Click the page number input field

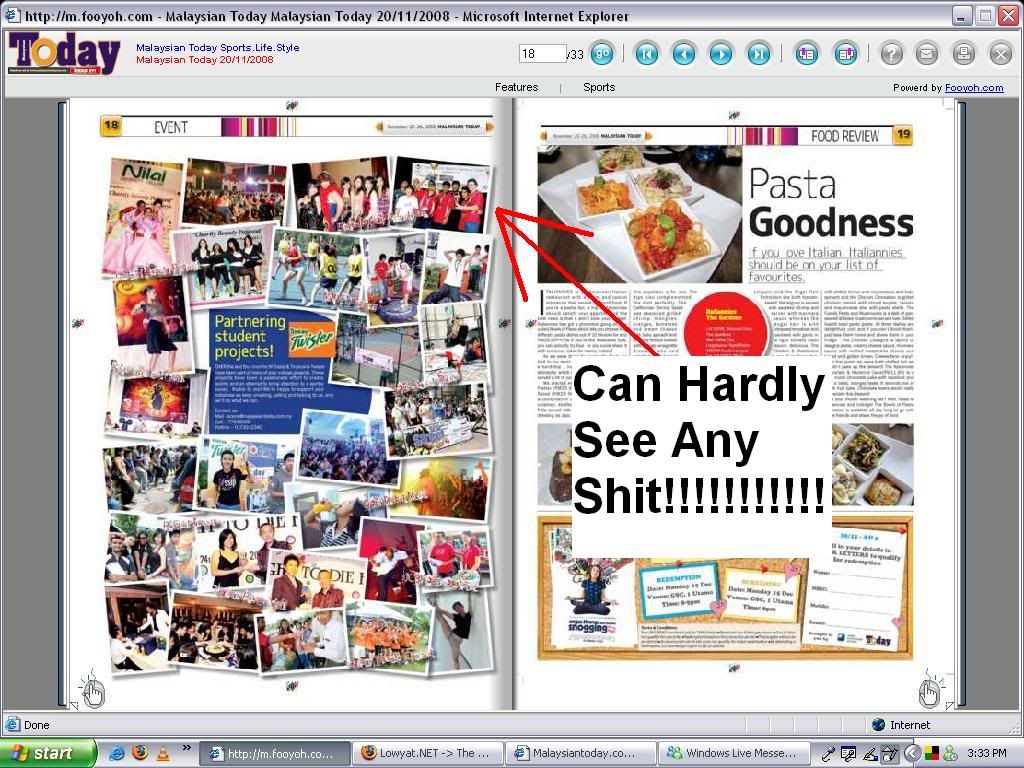(x=541, y=54)
